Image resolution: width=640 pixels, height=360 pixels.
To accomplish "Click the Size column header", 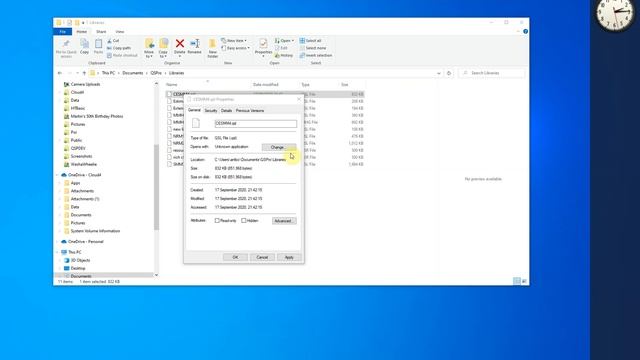I will click(345, 84).
